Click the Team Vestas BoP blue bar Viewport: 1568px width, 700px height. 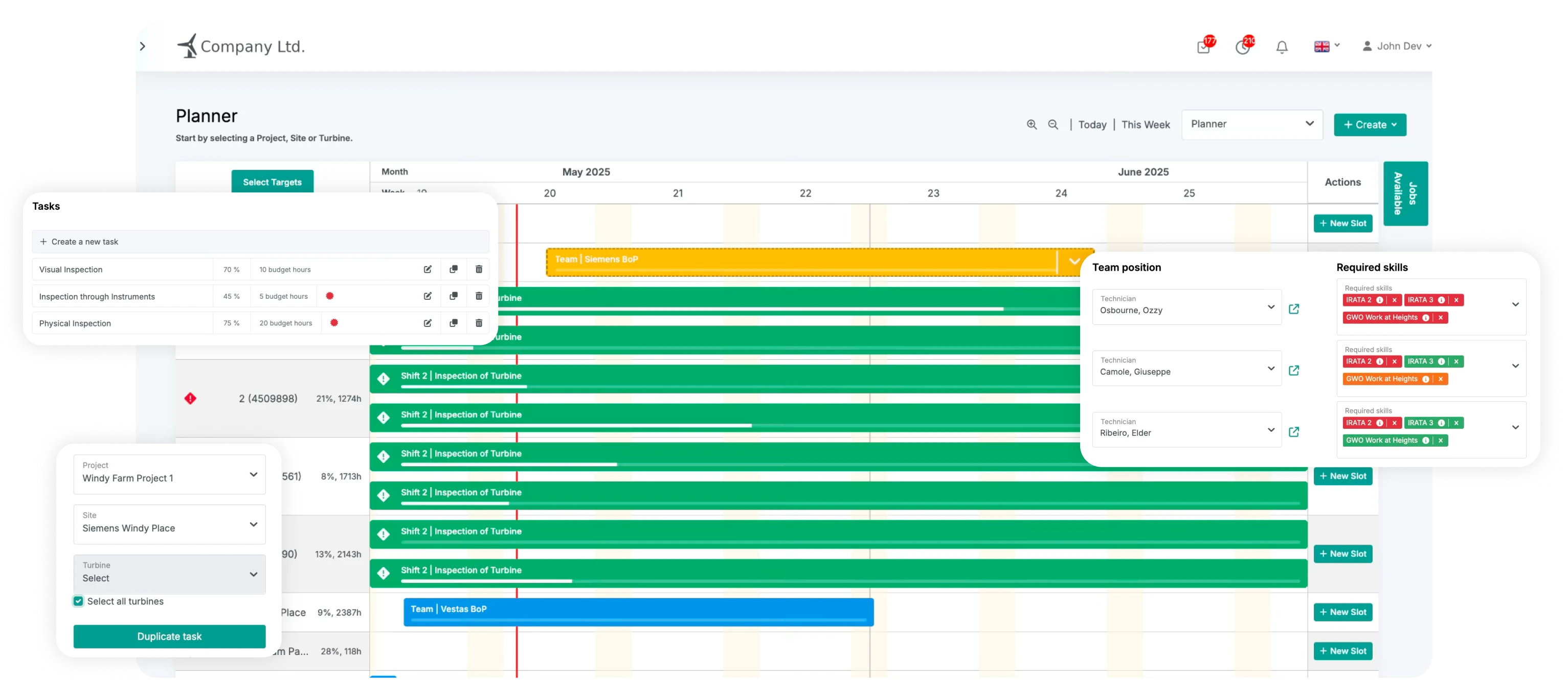pyautogui.click(x=639, y=611)
